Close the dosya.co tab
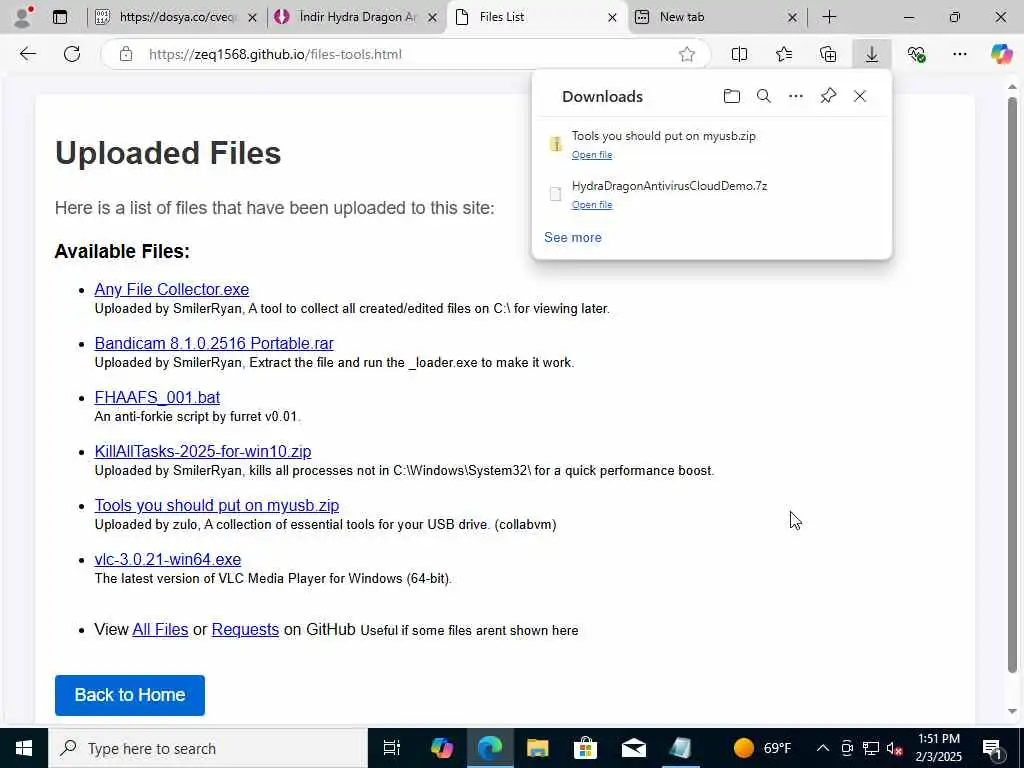Screen dimensions: 1024x768 pos(253,18)
